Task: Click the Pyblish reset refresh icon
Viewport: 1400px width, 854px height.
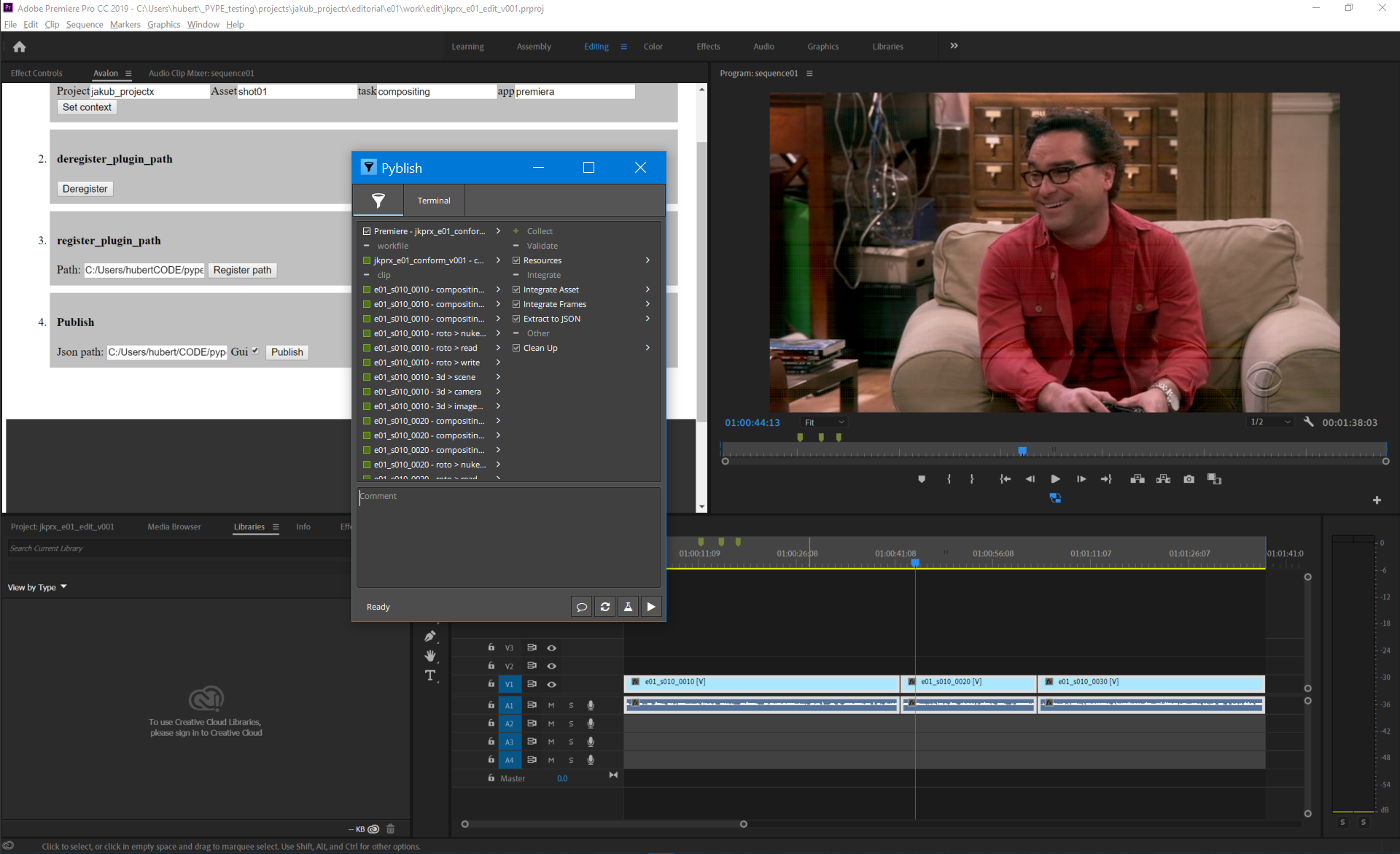Action: click(x=604, y=607)
